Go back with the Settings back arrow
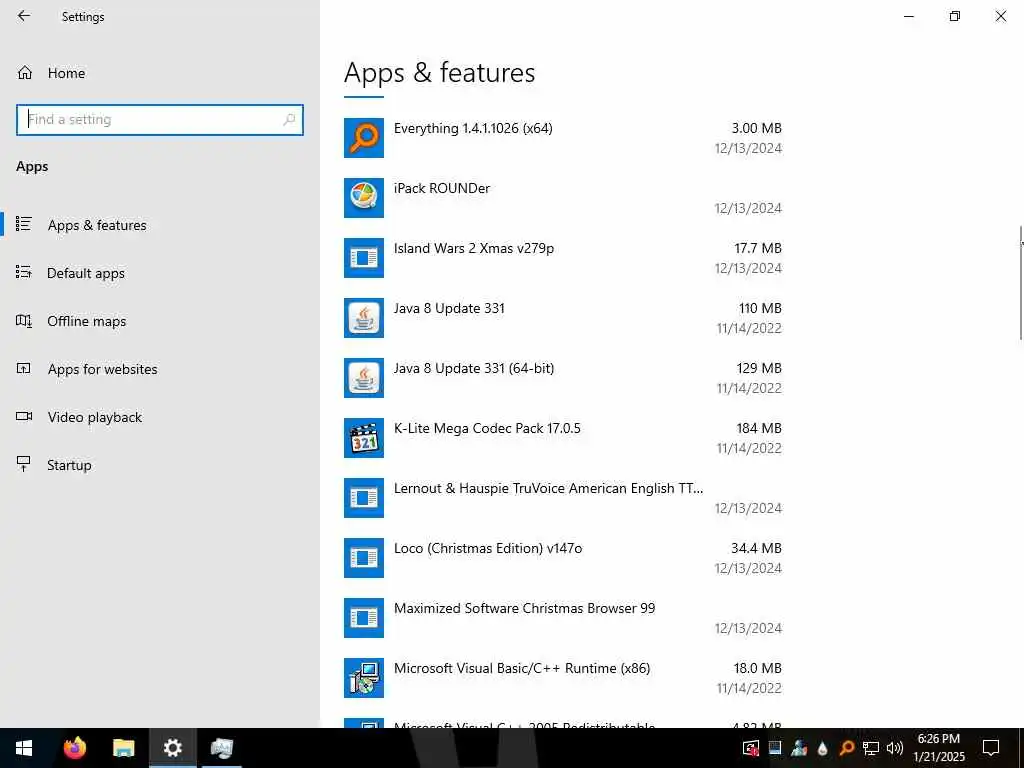 tap(24, 16)
